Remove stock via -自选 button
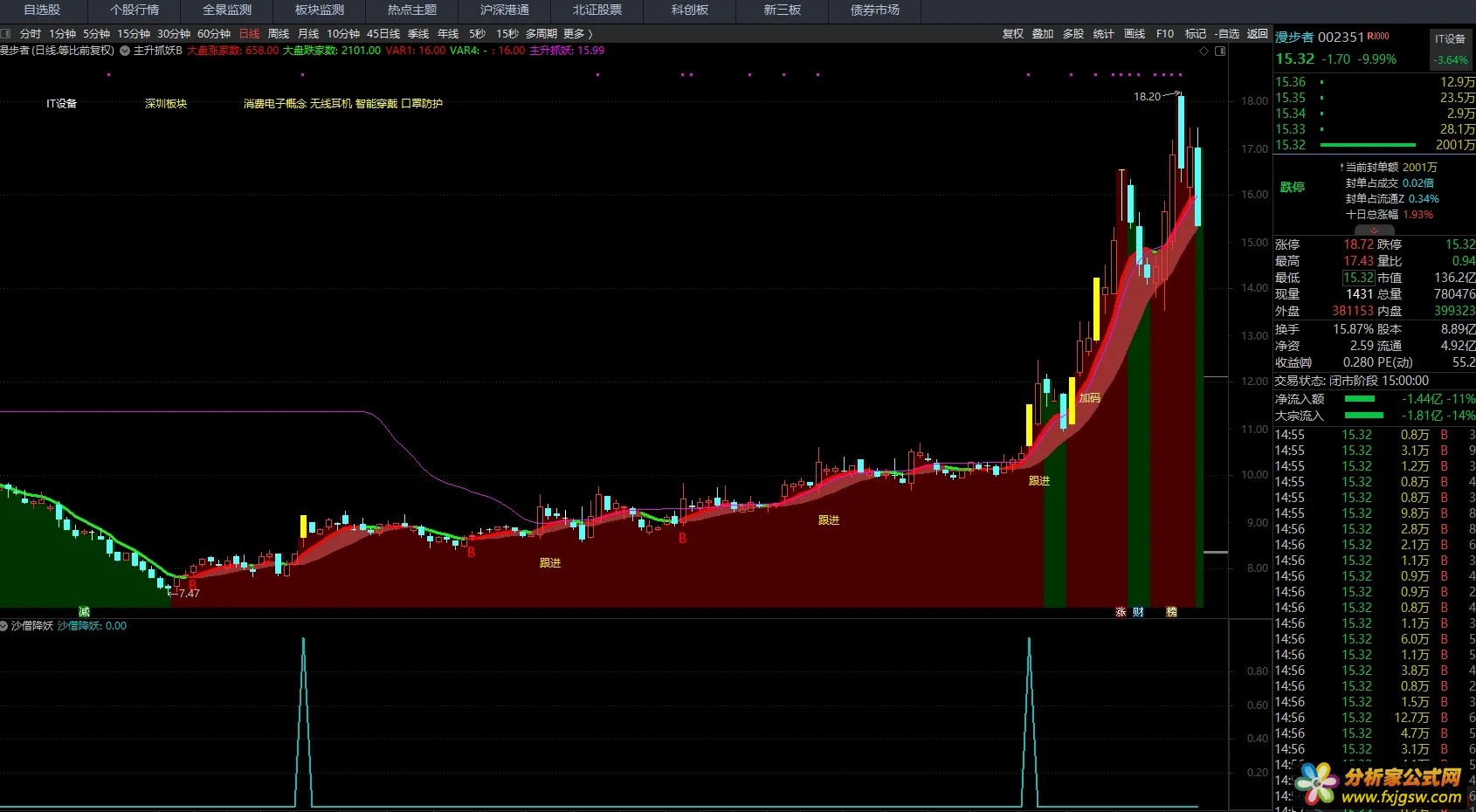Image resolution: width=1476 pixels, height=812 pixels. [1227, 34]
